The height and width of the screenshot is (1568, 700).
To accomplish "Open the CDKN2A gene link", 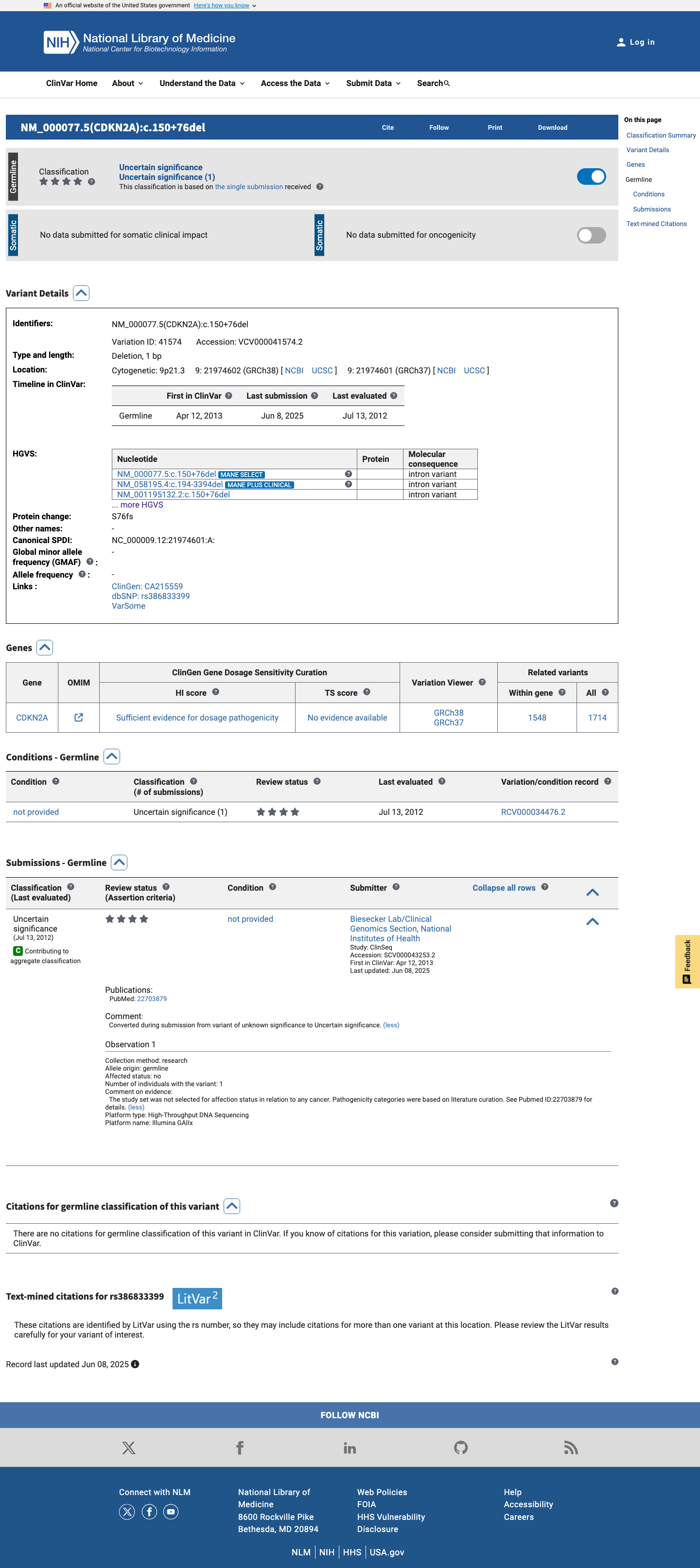I will 32,718.
